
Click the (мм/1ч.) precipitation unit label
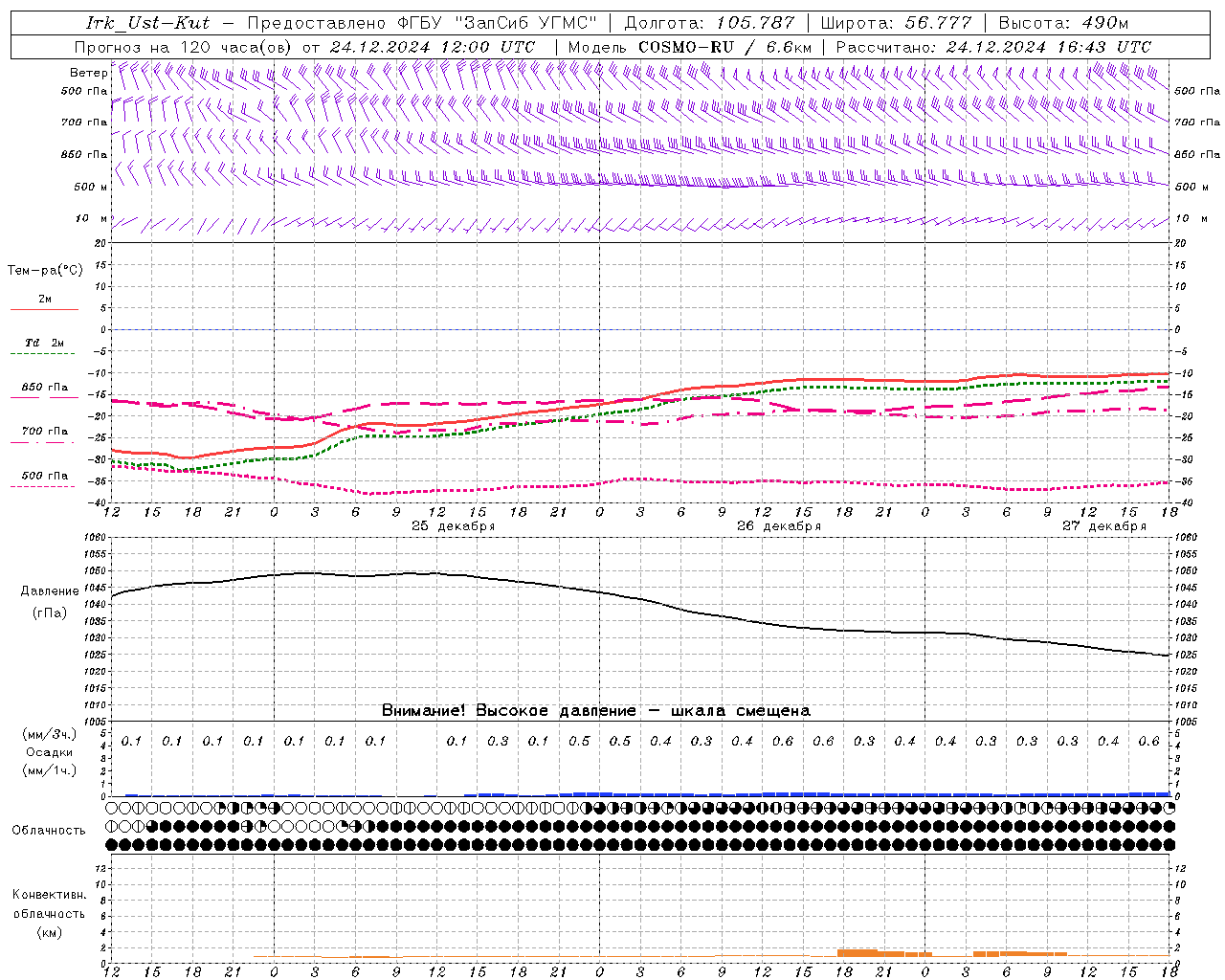50,770
